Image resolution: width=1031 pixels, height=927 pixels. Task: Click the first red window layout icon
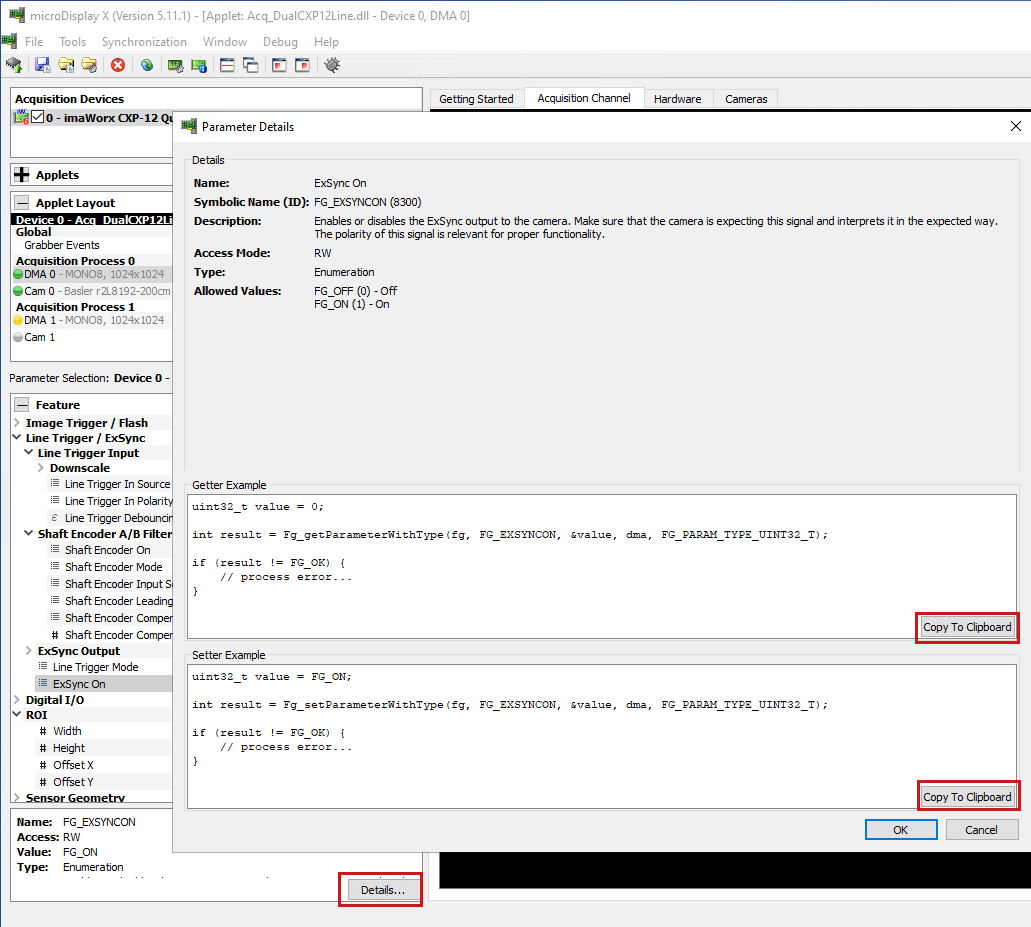tap(279, 65)
